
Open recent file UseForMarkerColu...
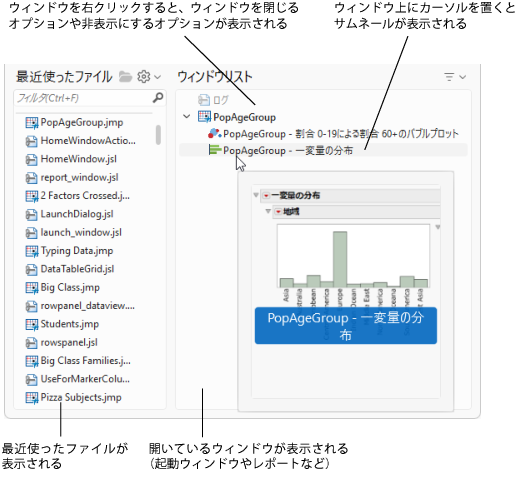coord(85,379)
